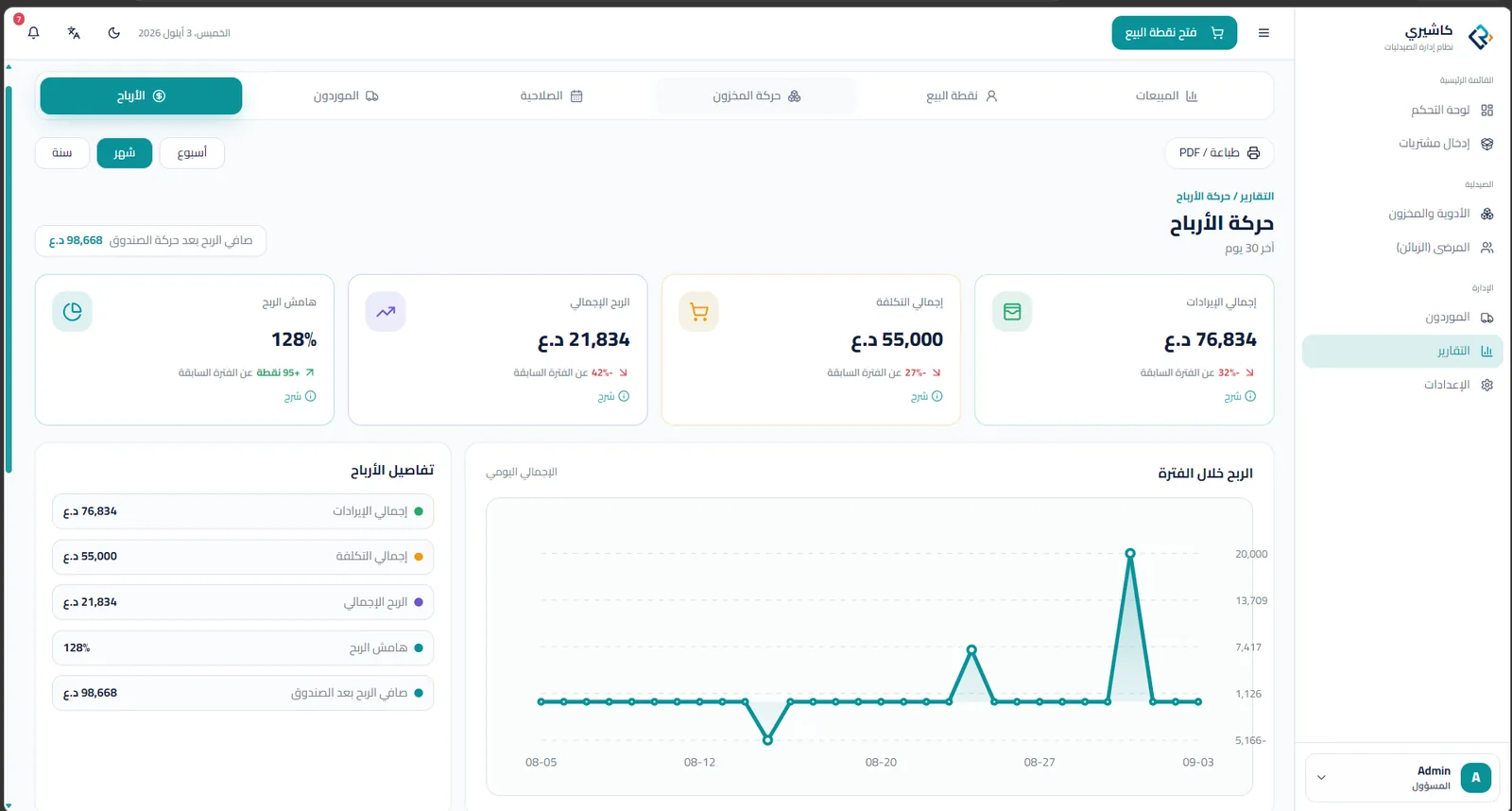Select the الأرباح tab

(x=141, y=96)
